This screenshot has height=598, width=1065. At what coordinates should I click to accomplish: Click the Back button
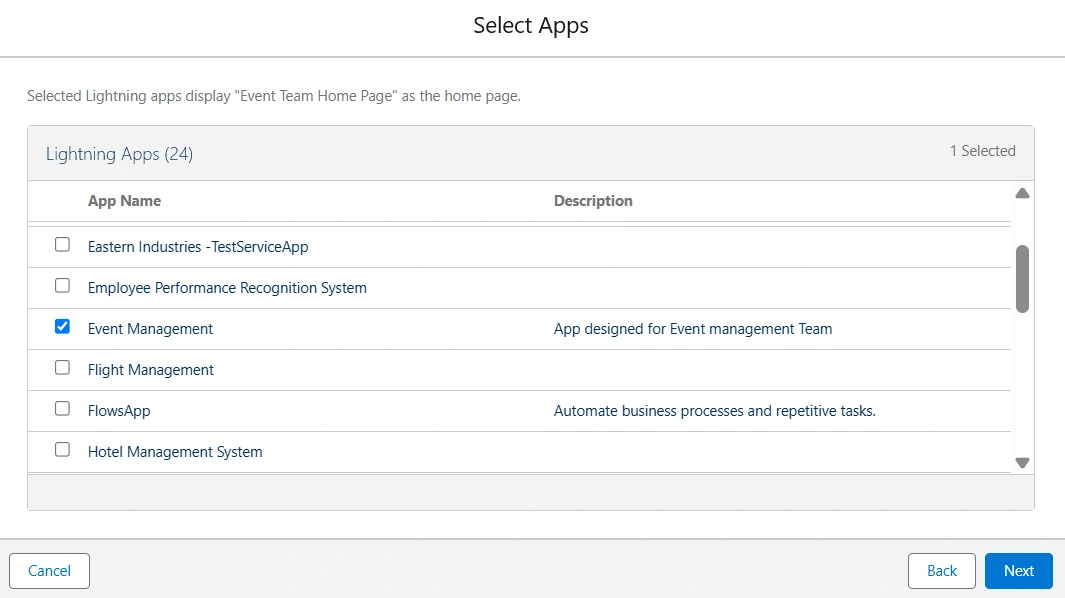tap(941, 571)
